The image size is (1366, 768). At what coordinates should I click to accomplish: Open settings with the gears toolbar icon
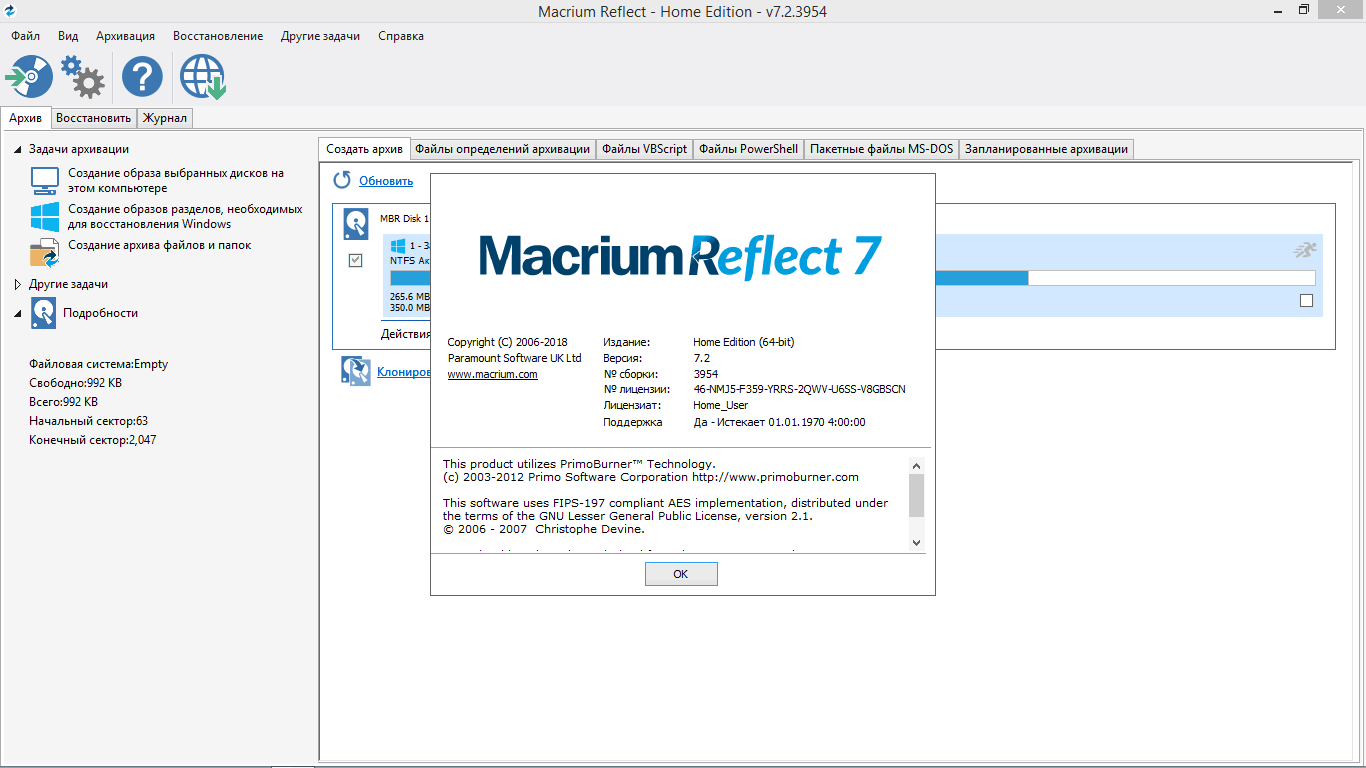pos(82,77)
